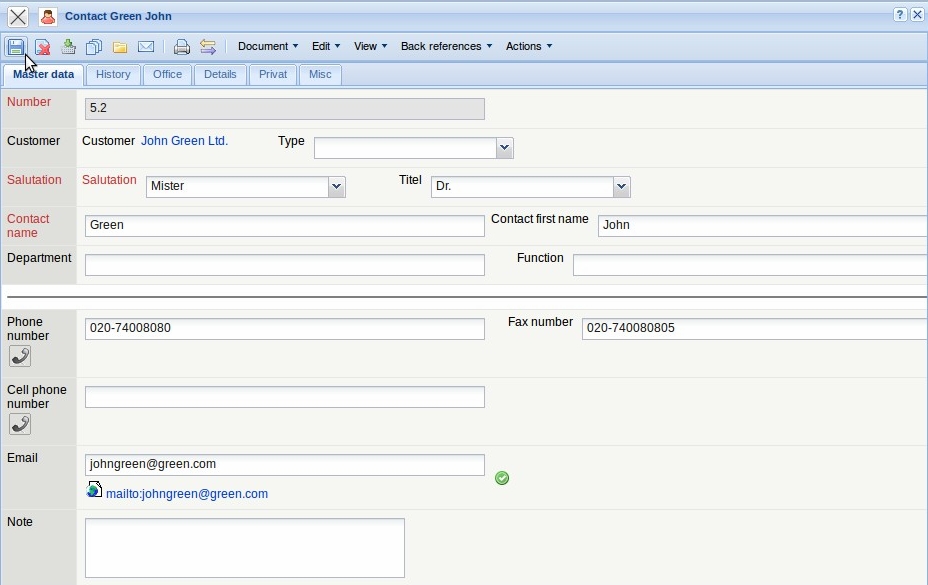Viewport: 928px width, 585px height.
Task: Click the mailto:johngreen@green.com link
Action: pyautogui.click(x=188, y=493)
